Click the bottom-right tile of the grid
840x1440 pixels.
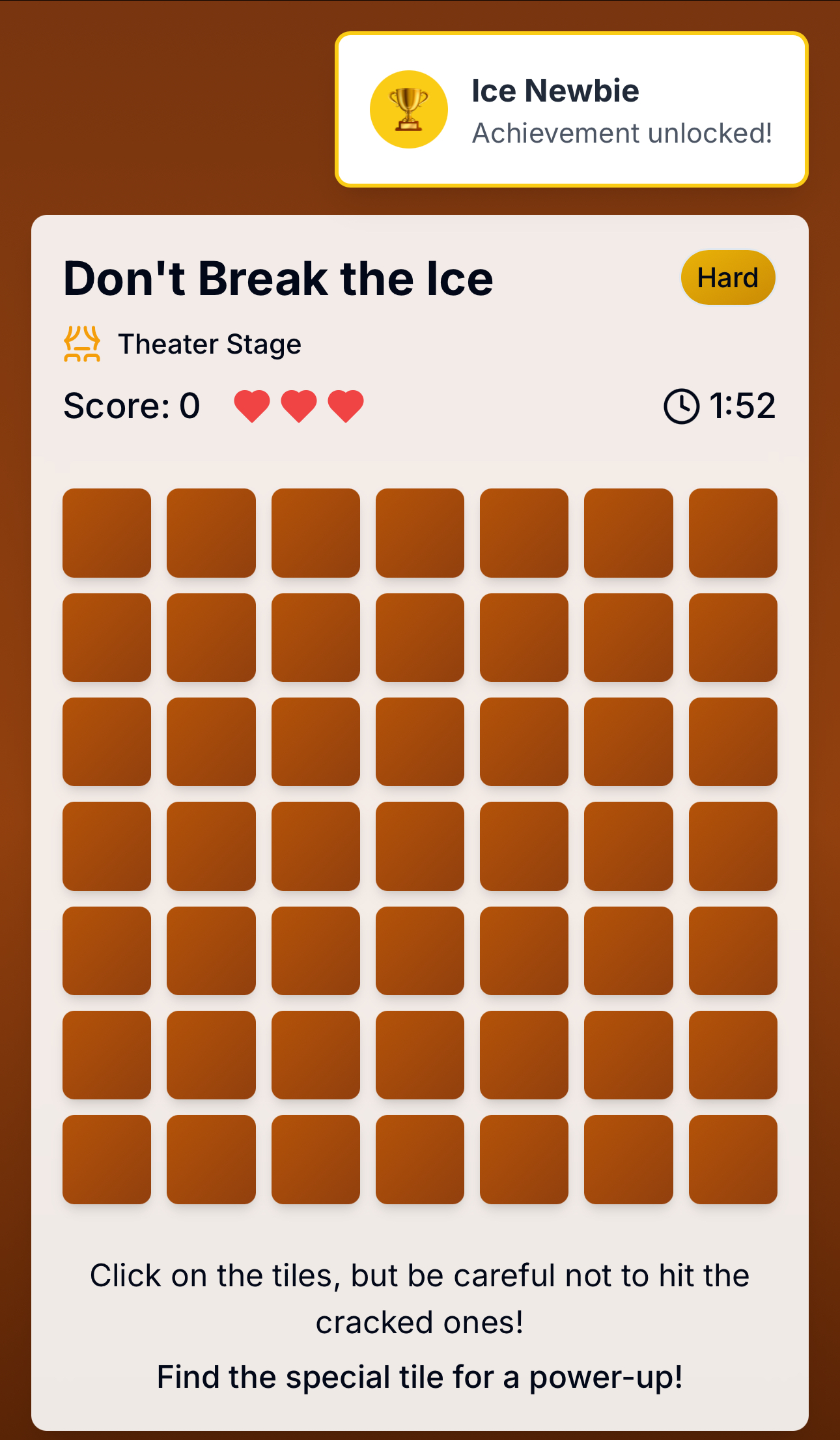pos(733,1159)
